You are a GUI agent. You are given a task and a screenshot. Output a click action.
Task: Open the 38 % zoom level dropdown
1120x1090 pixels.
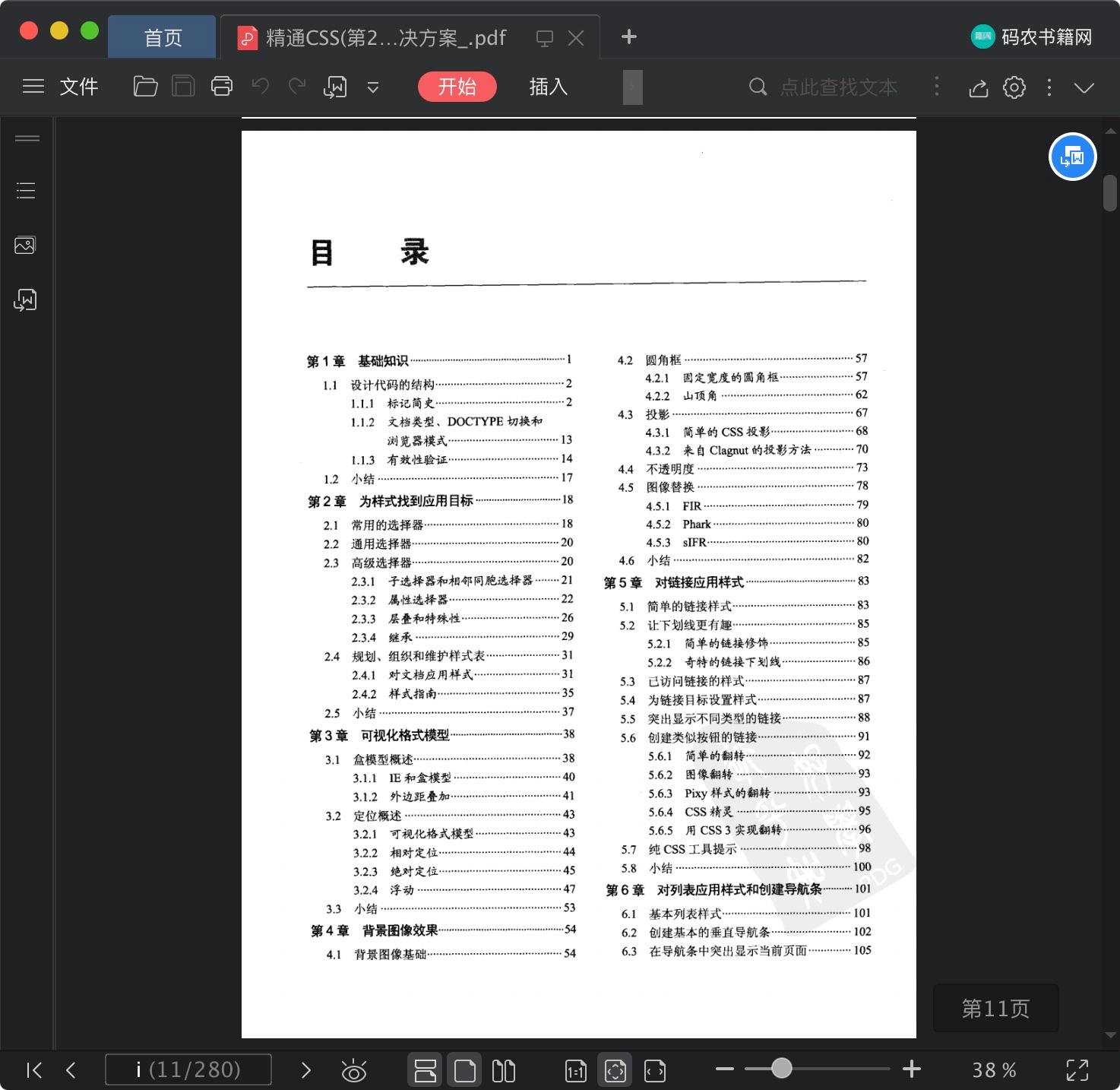[x=994, y=1069]
